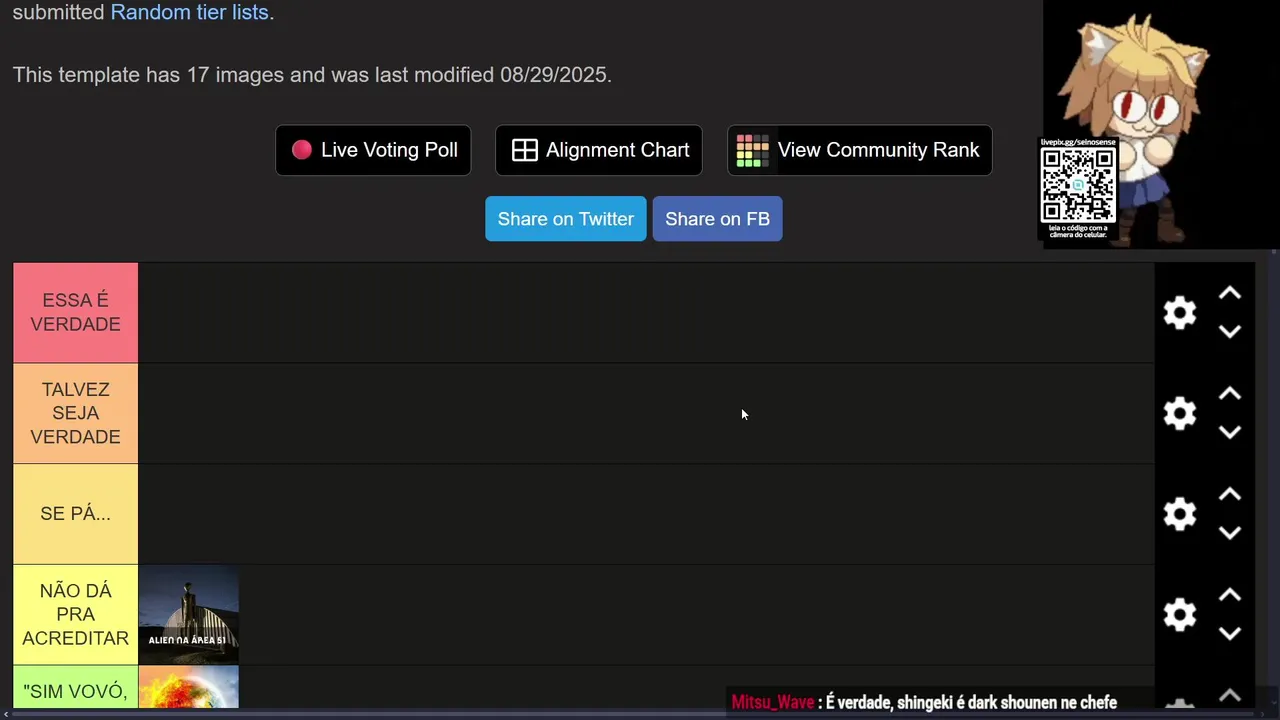
Task: Click the "SIM VOVÓ," green tier label
Action: [75, 688]
